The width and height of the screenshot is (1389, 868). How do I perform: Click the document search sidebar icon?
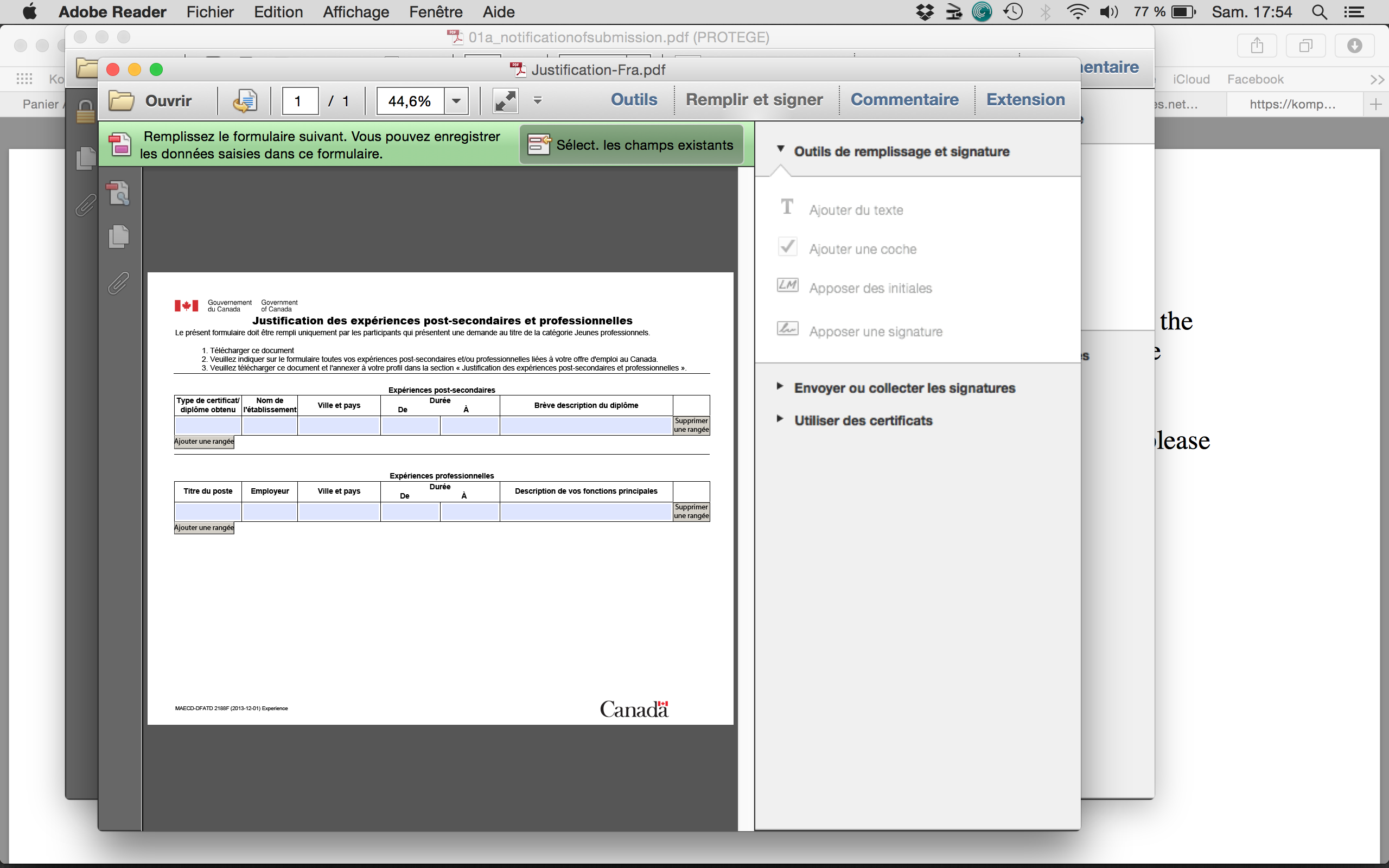tap(118, 193)
